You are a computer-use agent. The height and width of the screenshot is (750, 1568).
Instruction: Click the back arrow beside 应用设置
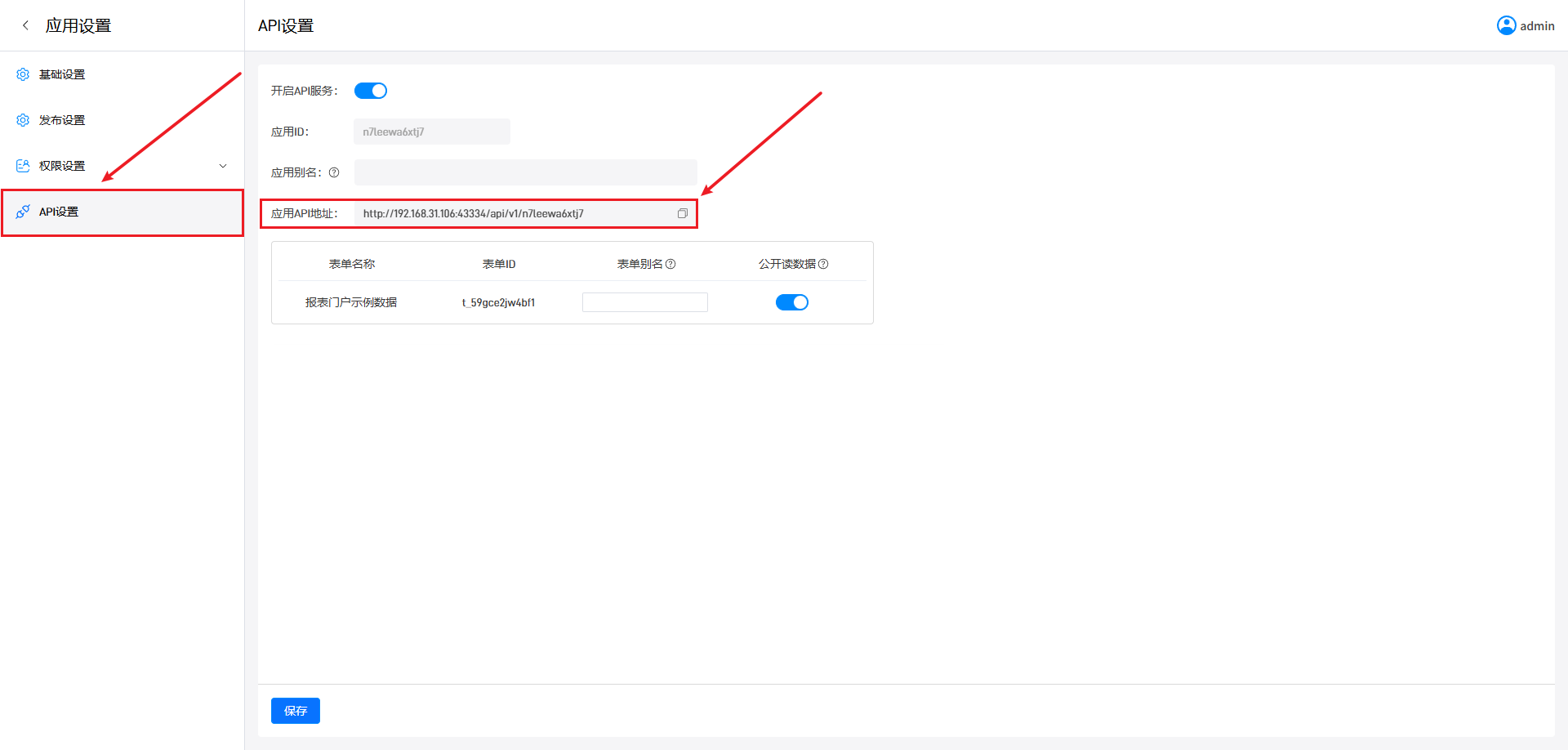25,25
